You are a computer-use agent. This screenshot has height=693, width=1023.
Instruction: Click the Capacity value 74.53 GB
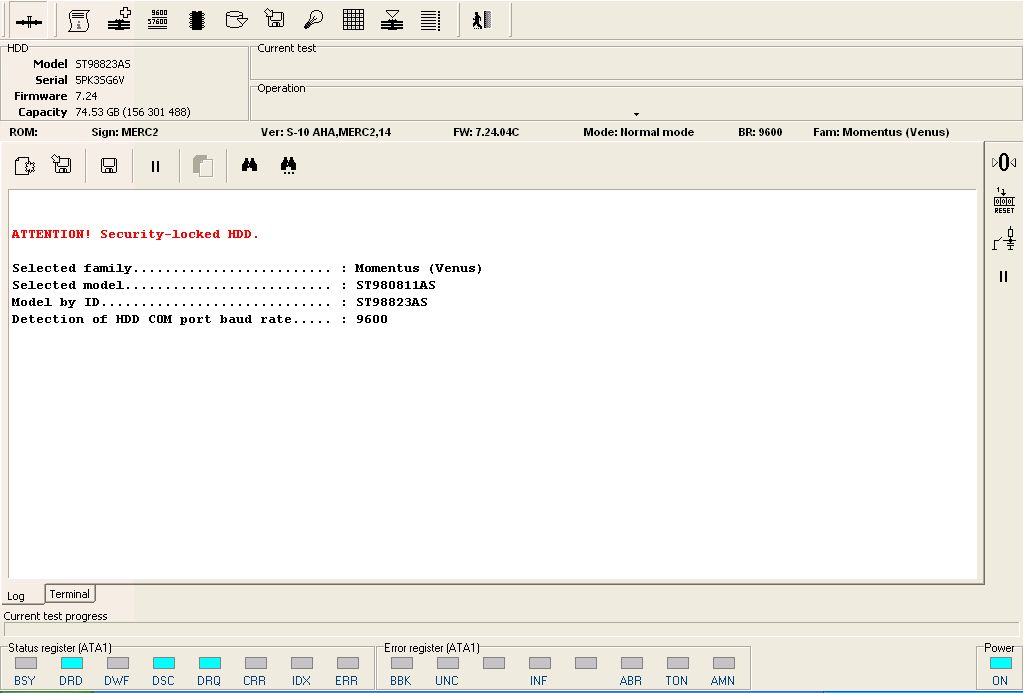point(132,112)
